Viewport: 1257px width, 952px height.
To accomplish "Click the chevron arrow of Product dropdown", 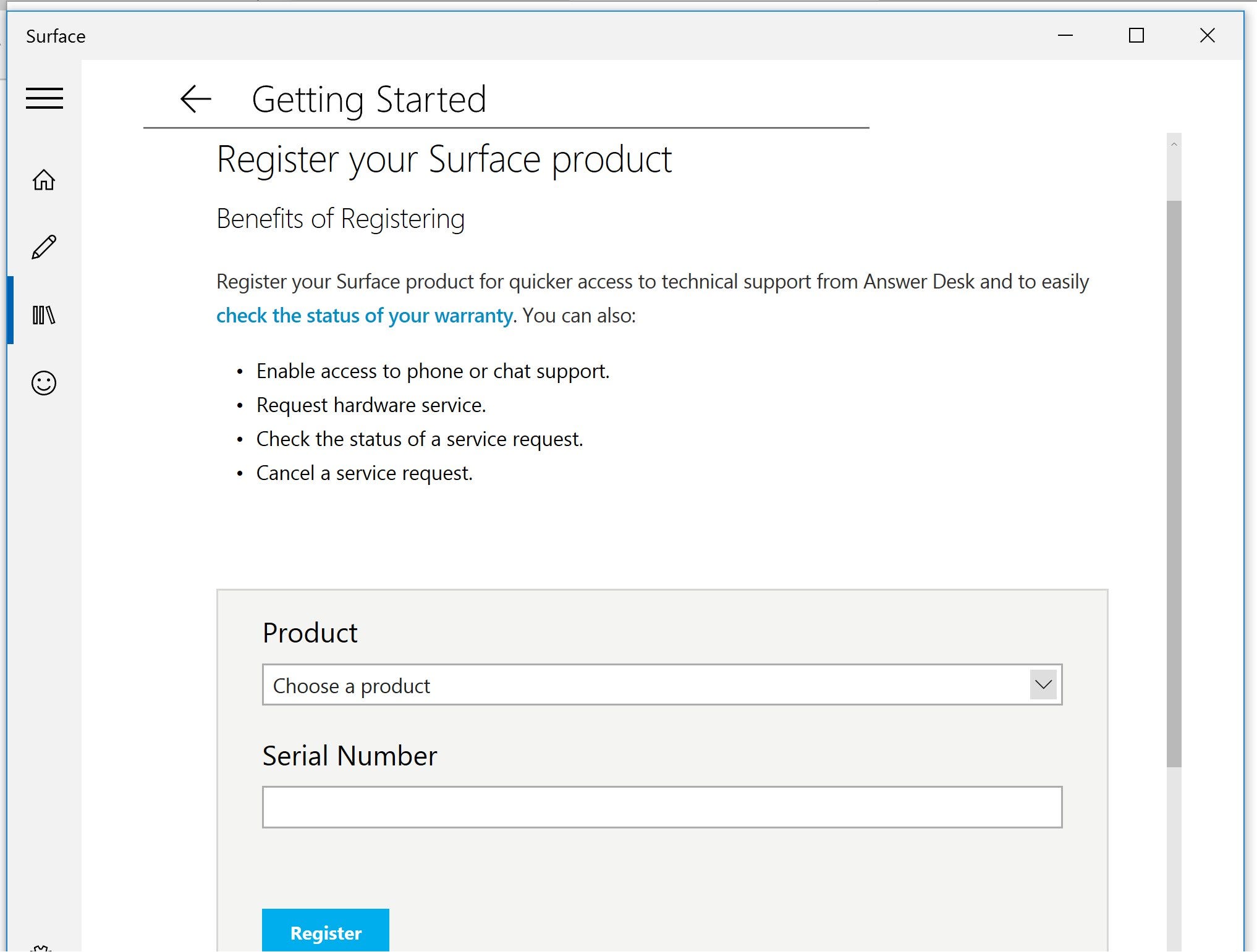I will tap(1043, 685).
